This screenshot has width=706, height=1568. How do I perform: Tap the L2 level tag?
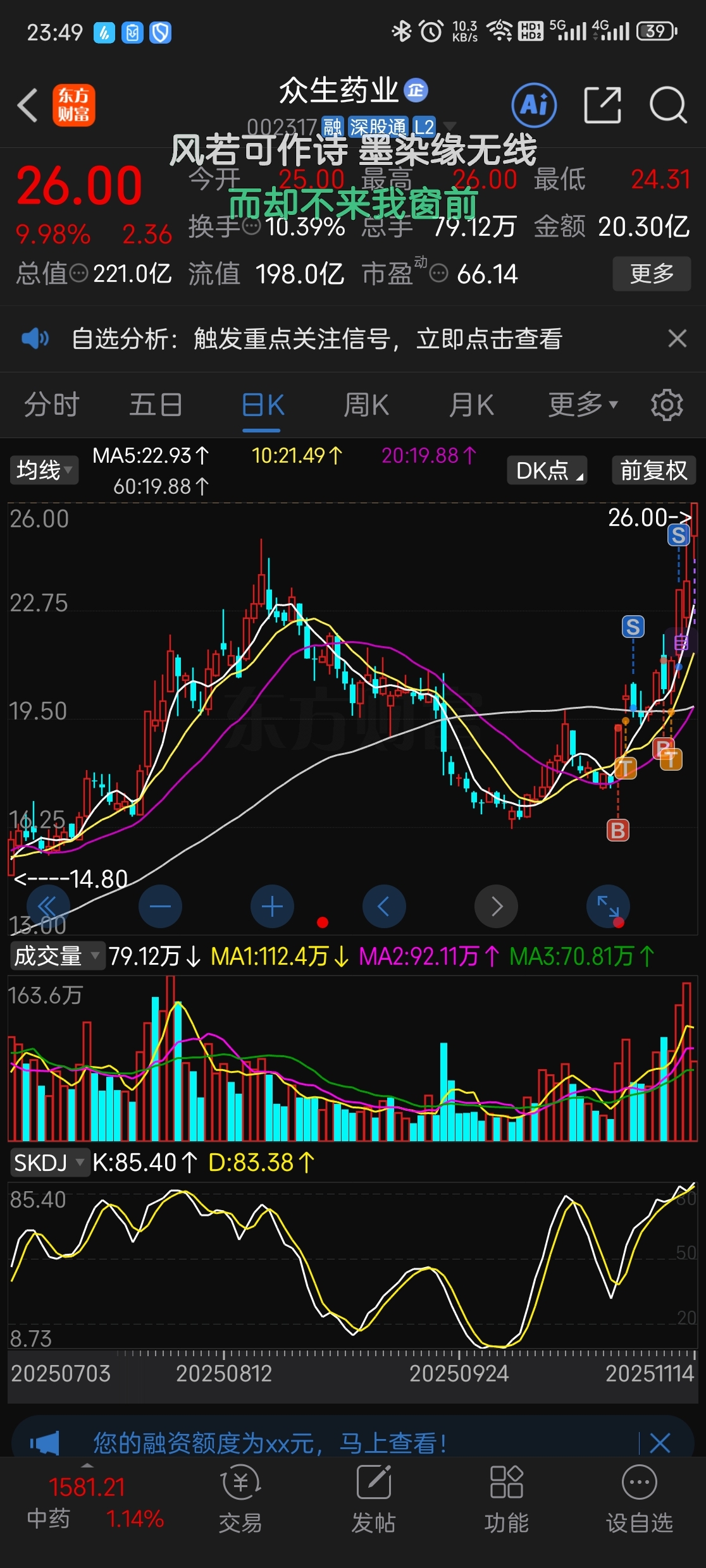pos(424,127)
